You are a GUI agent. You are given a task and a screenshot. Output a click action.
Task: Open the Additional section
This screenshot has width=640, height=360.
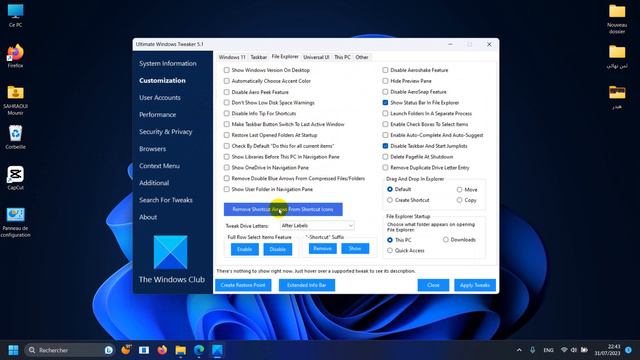pos(154,183)
